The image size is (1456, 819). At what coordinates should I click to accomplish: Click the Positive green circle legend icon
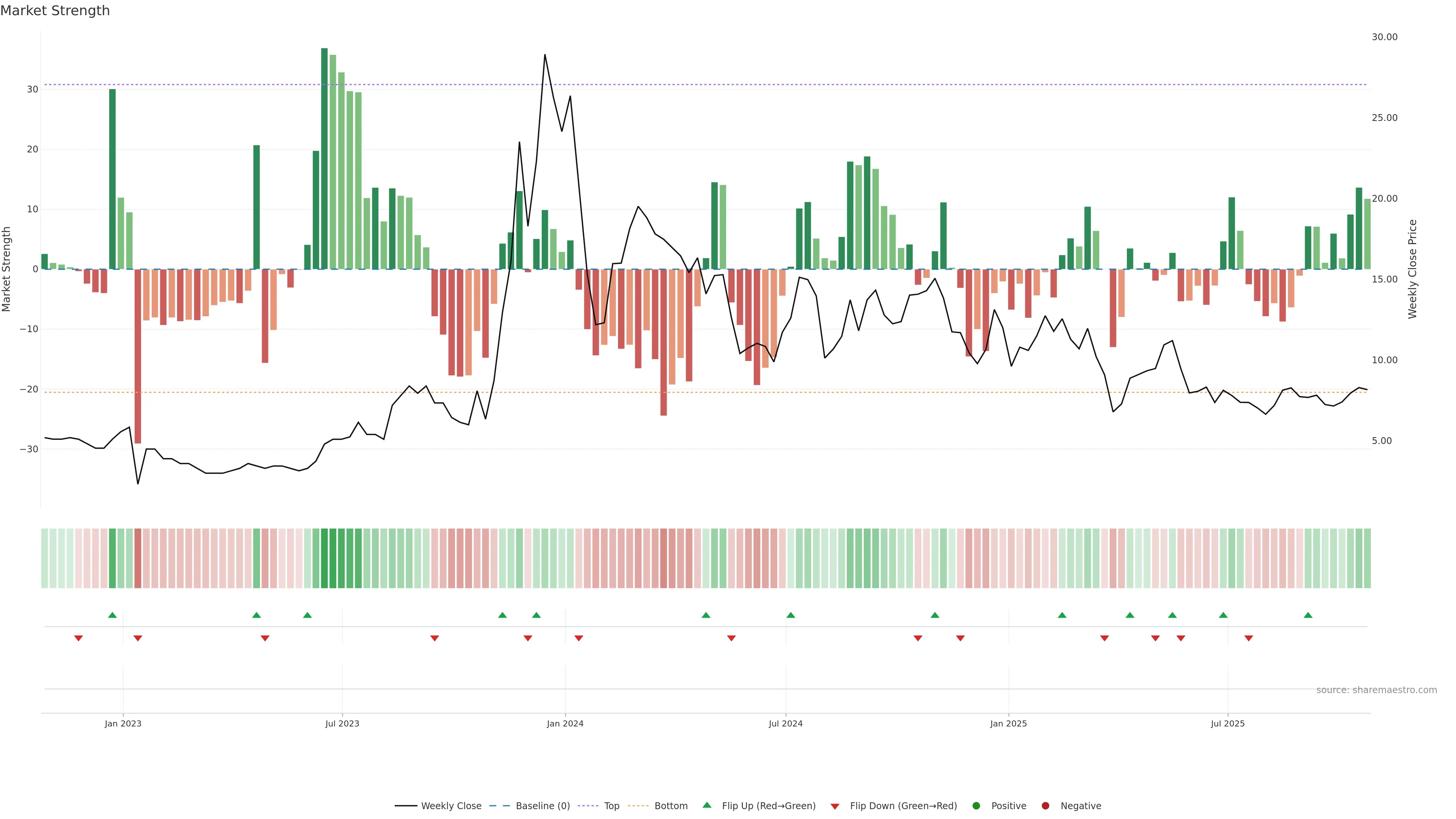(x=976, y=806)
